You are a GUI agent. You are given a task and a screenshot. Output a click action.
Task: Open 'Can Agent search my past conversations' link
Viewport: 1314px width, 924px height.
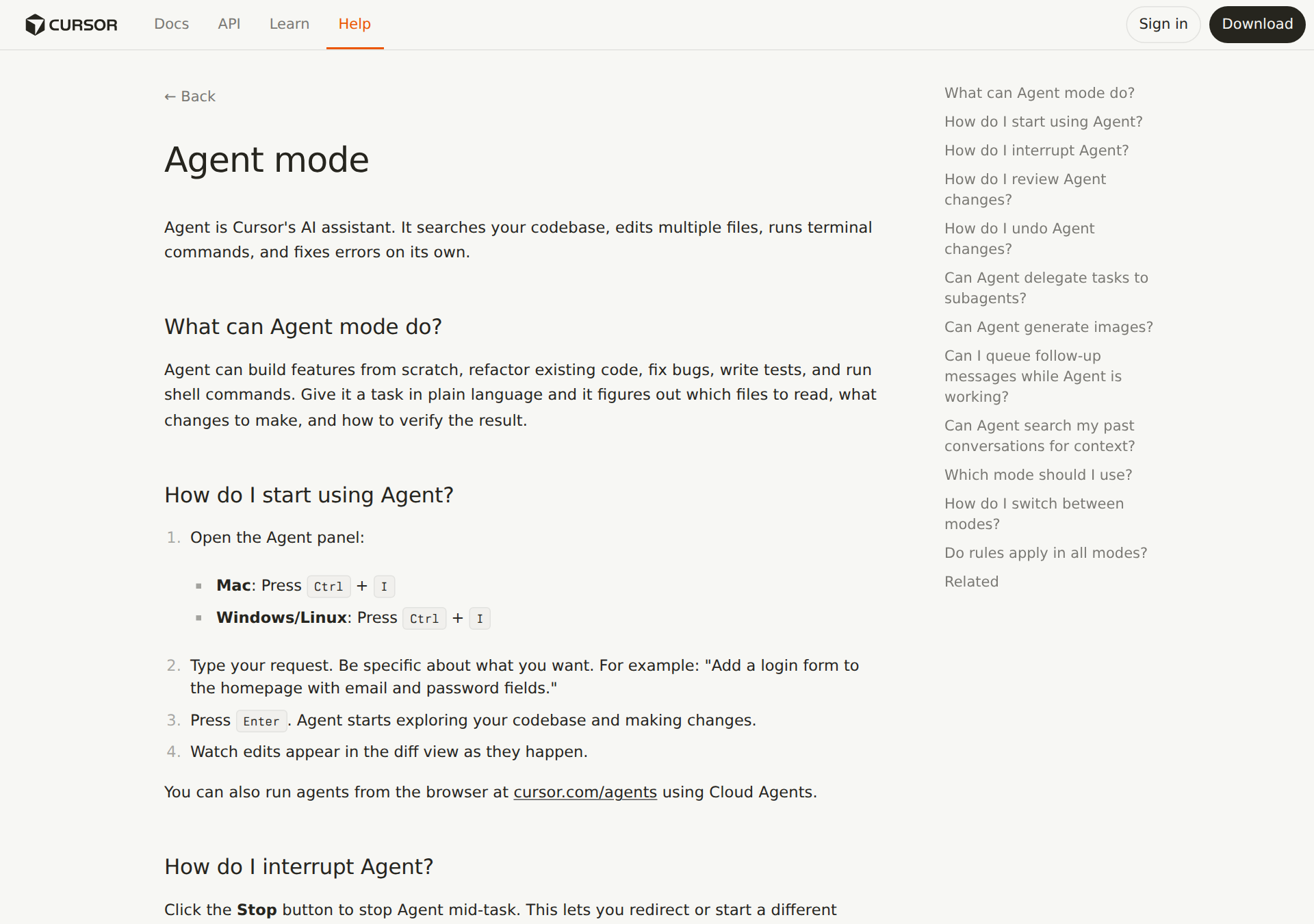click(1040, 436)
